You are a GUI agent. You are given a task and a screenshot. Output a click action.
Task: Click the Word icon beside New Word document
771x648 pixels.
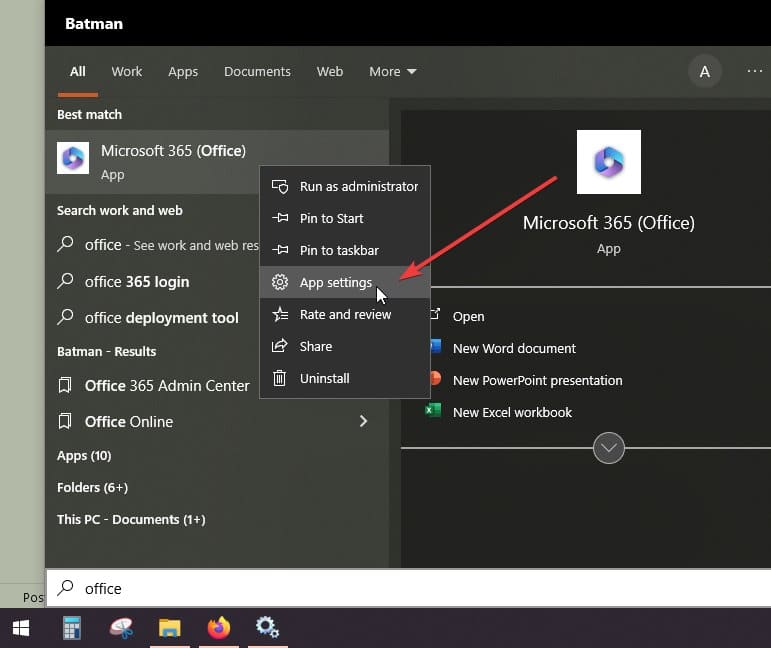tap(436, 346)
